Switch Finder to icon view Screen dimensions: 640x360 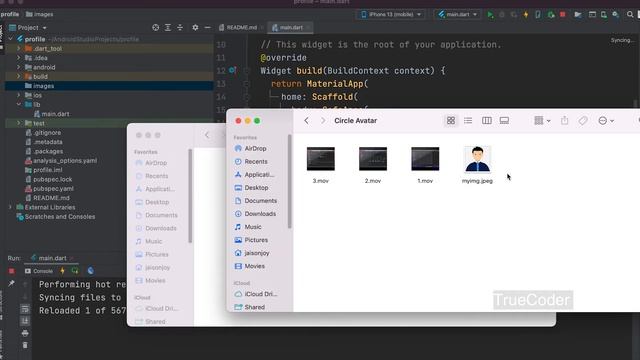[451, 120]
